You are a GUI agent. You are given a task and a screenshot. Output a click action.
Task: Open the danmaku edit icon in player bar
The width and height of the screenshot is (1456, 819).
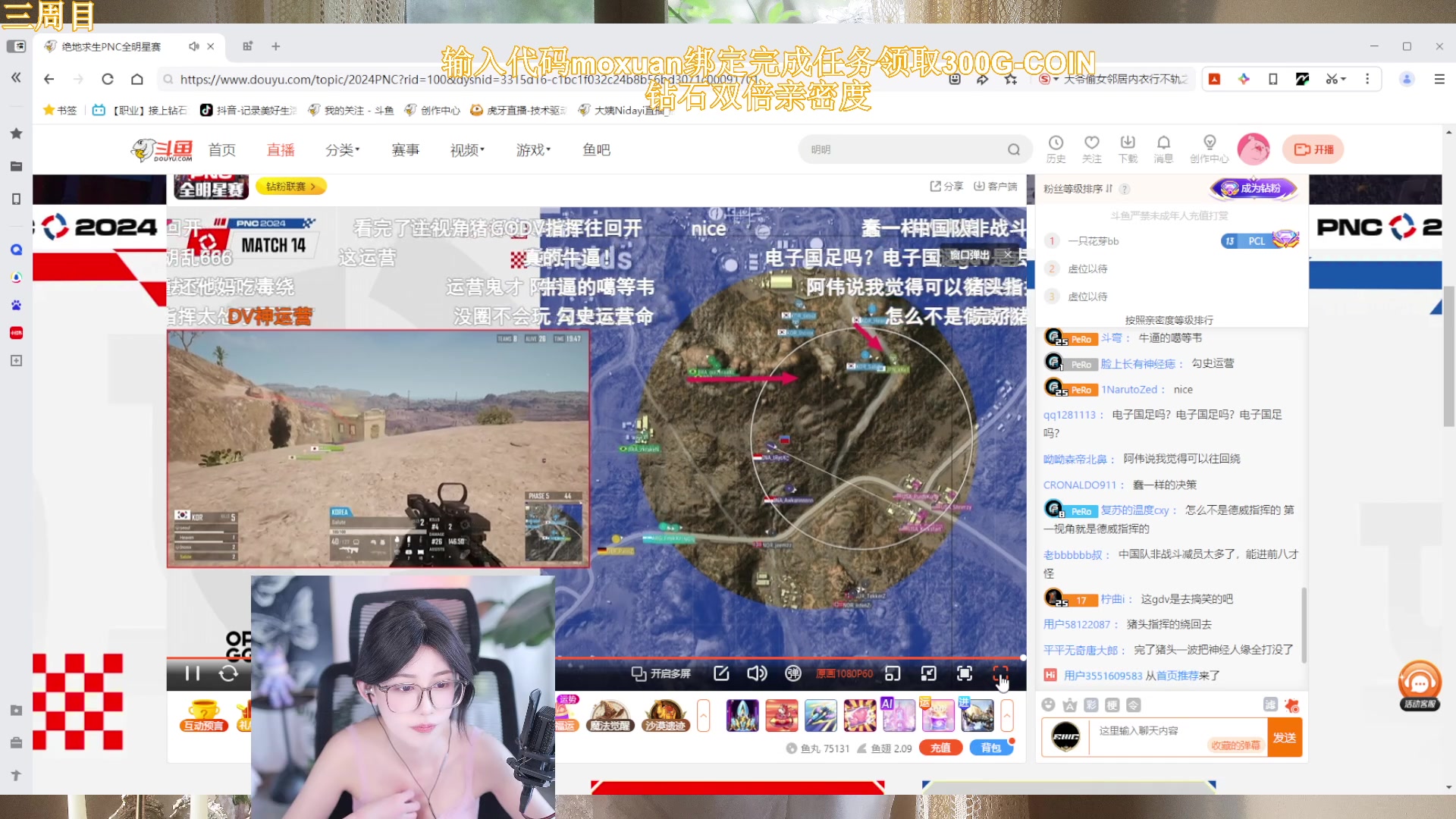pyautogui.click(x=721, y=673)
